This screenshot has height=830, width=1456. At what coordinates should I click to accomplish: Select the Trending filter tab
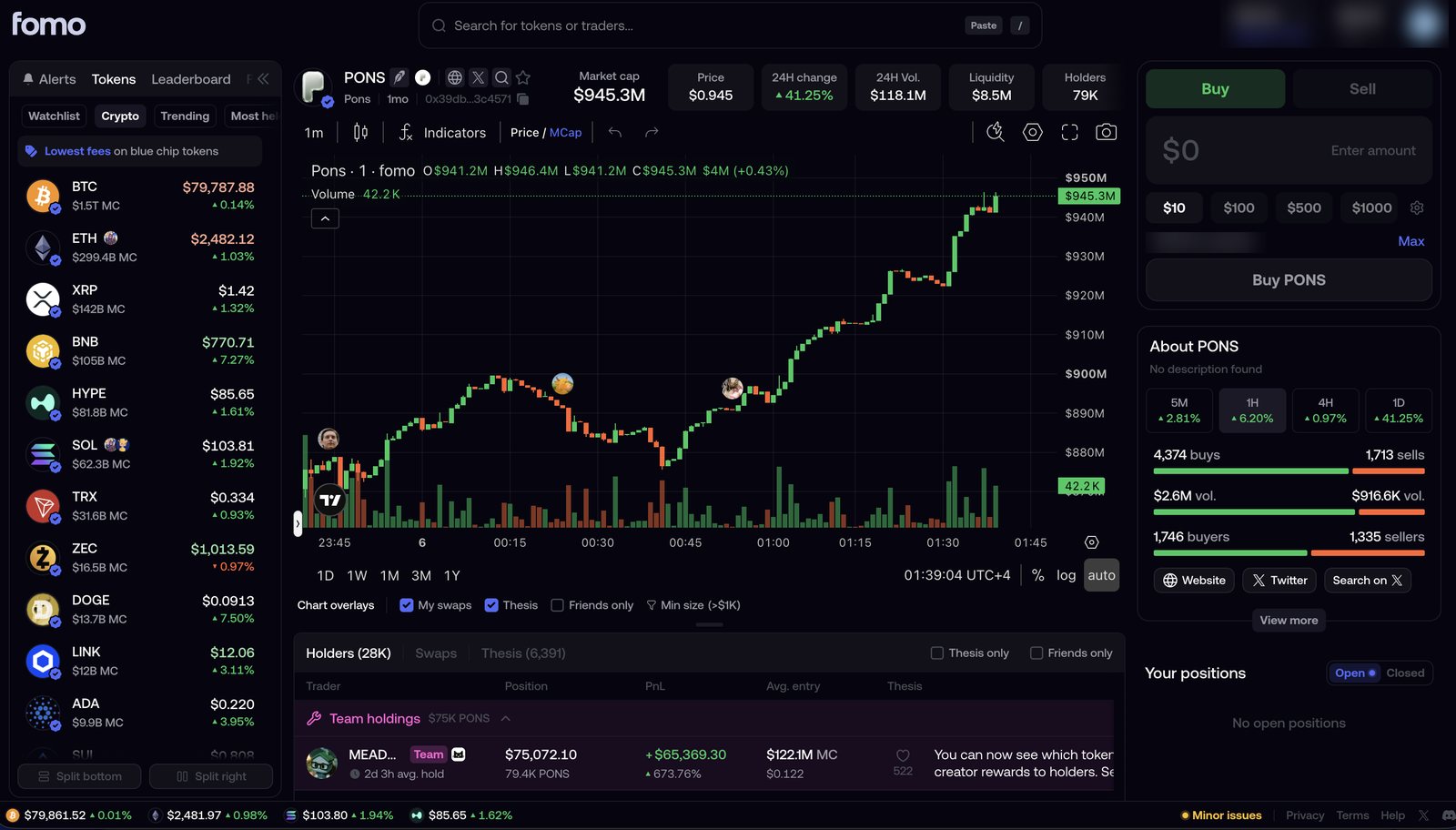pos(185,116)
